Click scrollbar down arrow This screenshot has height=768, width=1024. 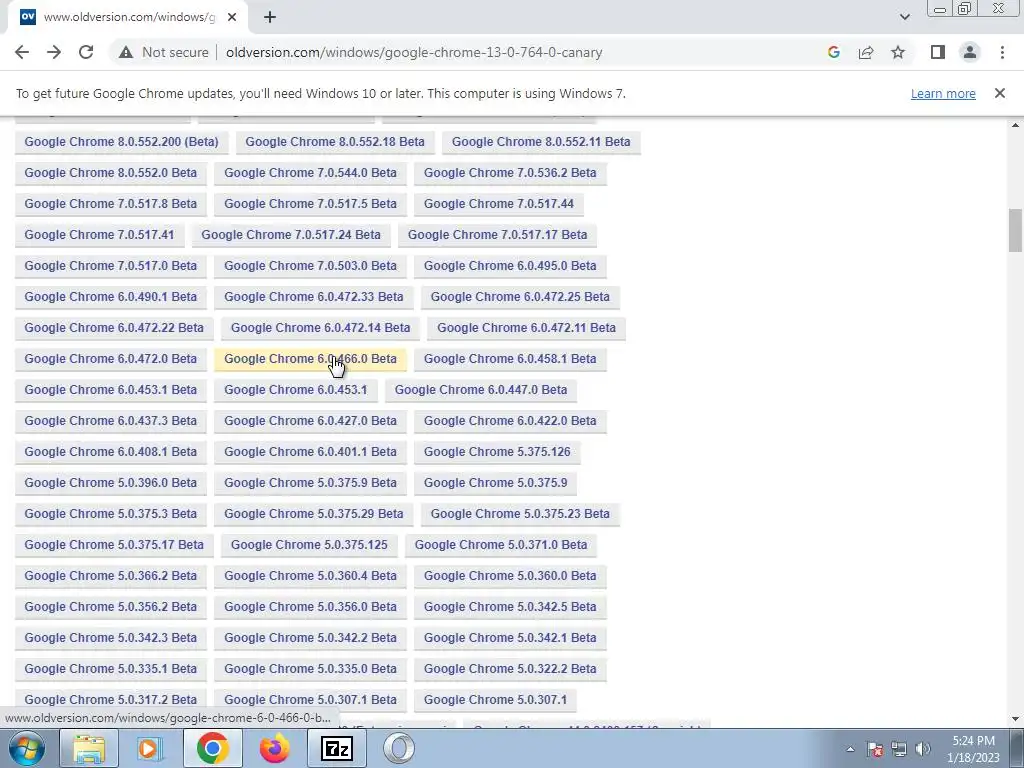[1015, 719]
